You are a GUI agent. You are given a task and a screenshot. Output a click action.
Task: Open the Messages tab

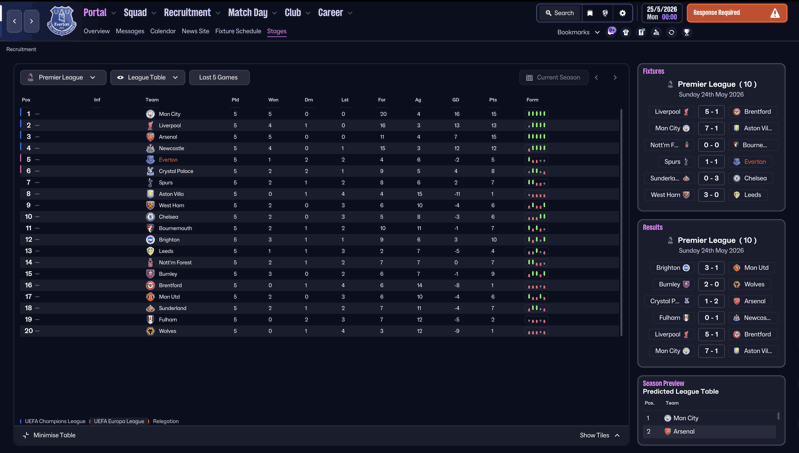pos(130,31)
